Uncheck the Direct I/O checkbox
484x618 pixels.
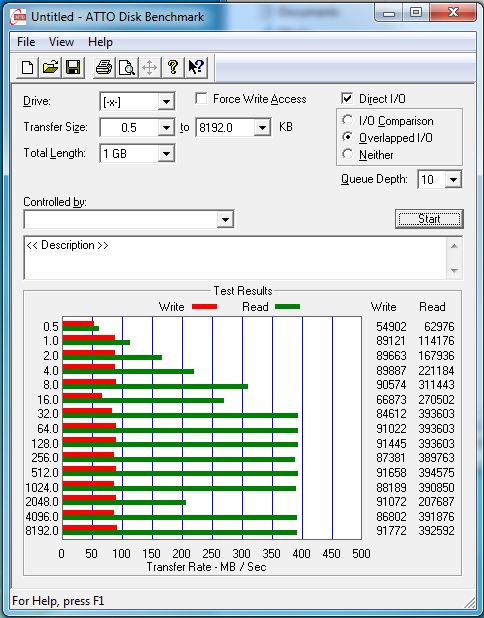[347, 99]
